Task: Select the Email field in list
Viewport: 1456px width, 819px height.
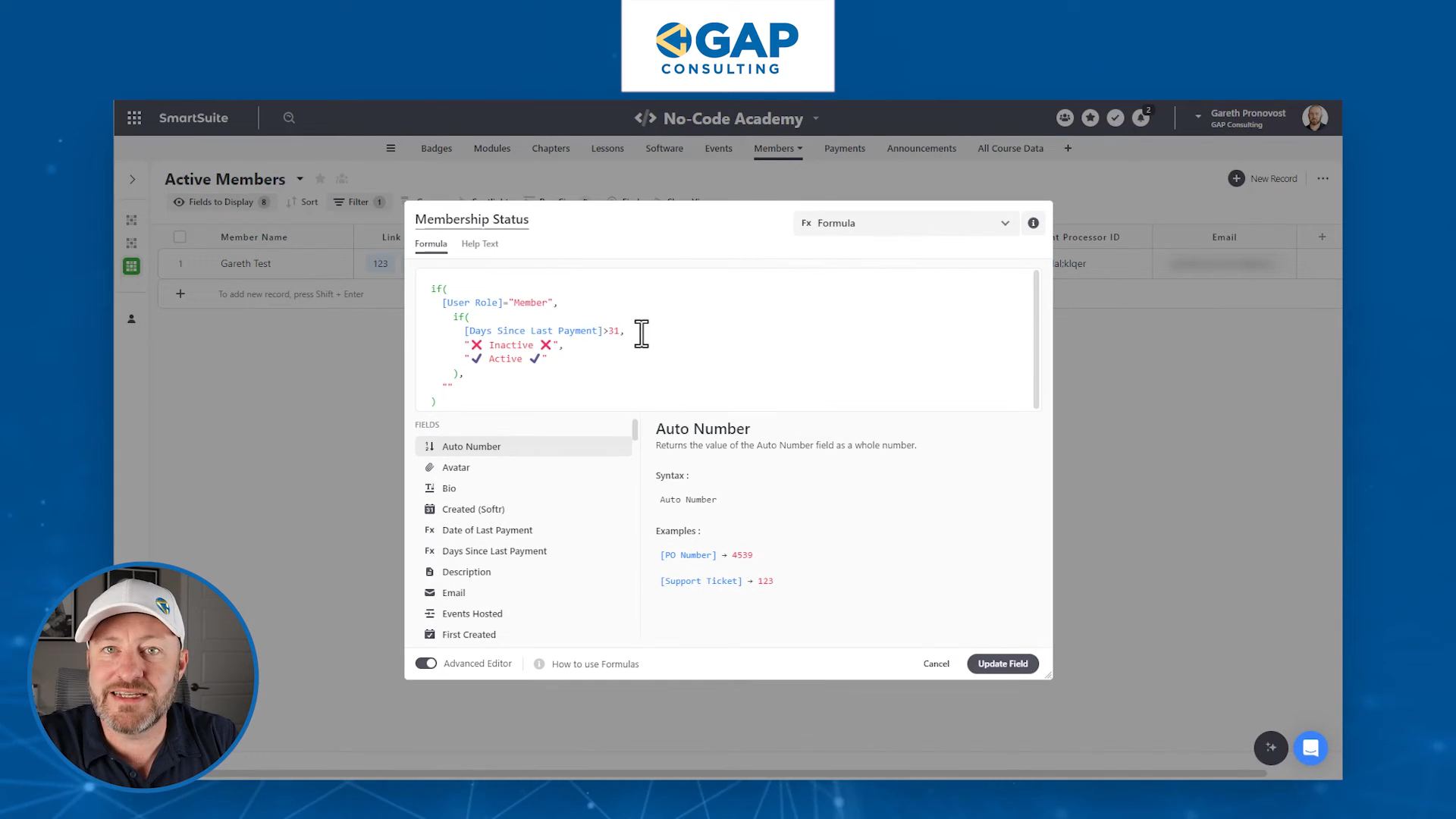Action: click(522, 592)
